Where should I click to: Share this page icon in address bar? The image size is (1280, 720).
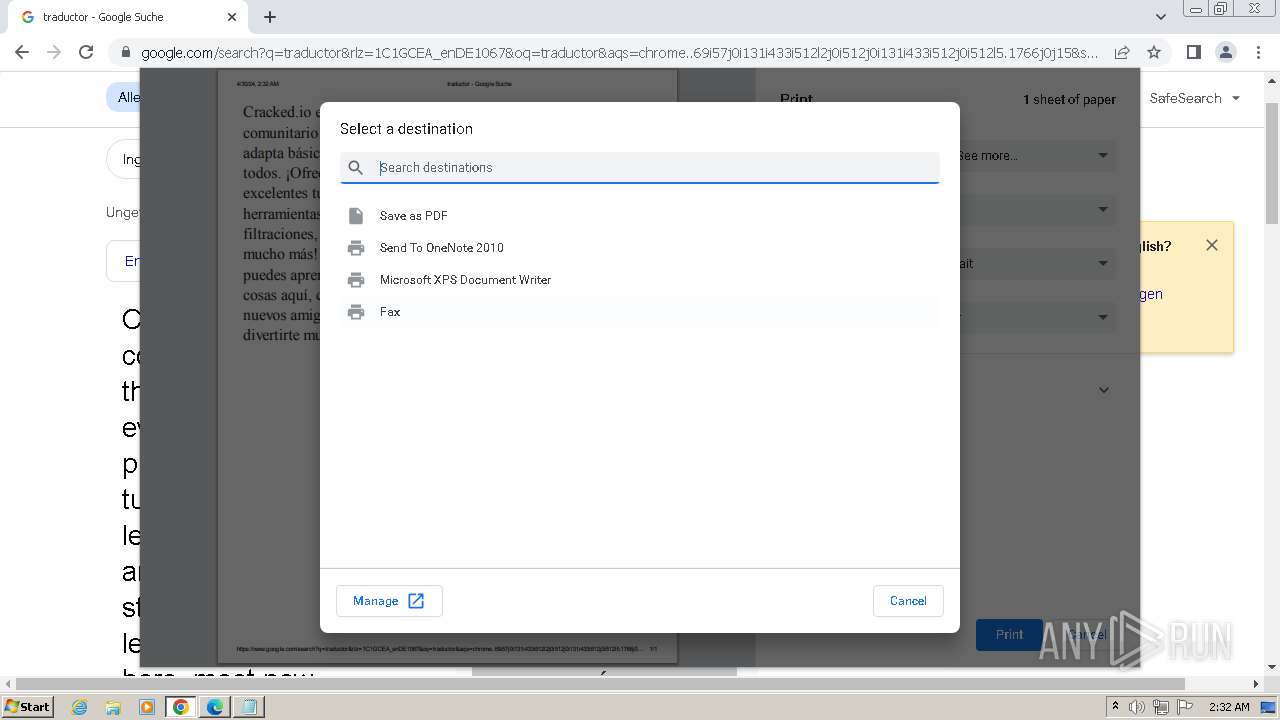(1122, 52)
